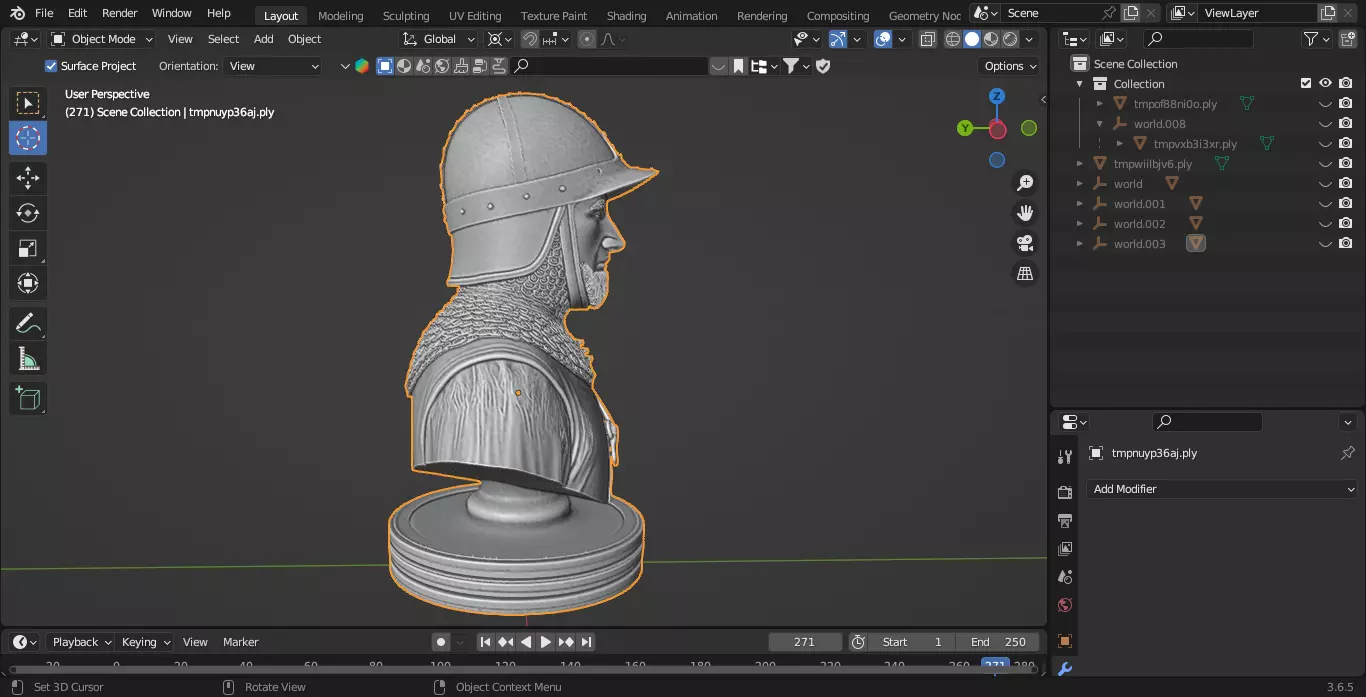Expand the world.003 tree item
The image size is (1366, 697).
pyautogui.click(x=1080, y=244)
